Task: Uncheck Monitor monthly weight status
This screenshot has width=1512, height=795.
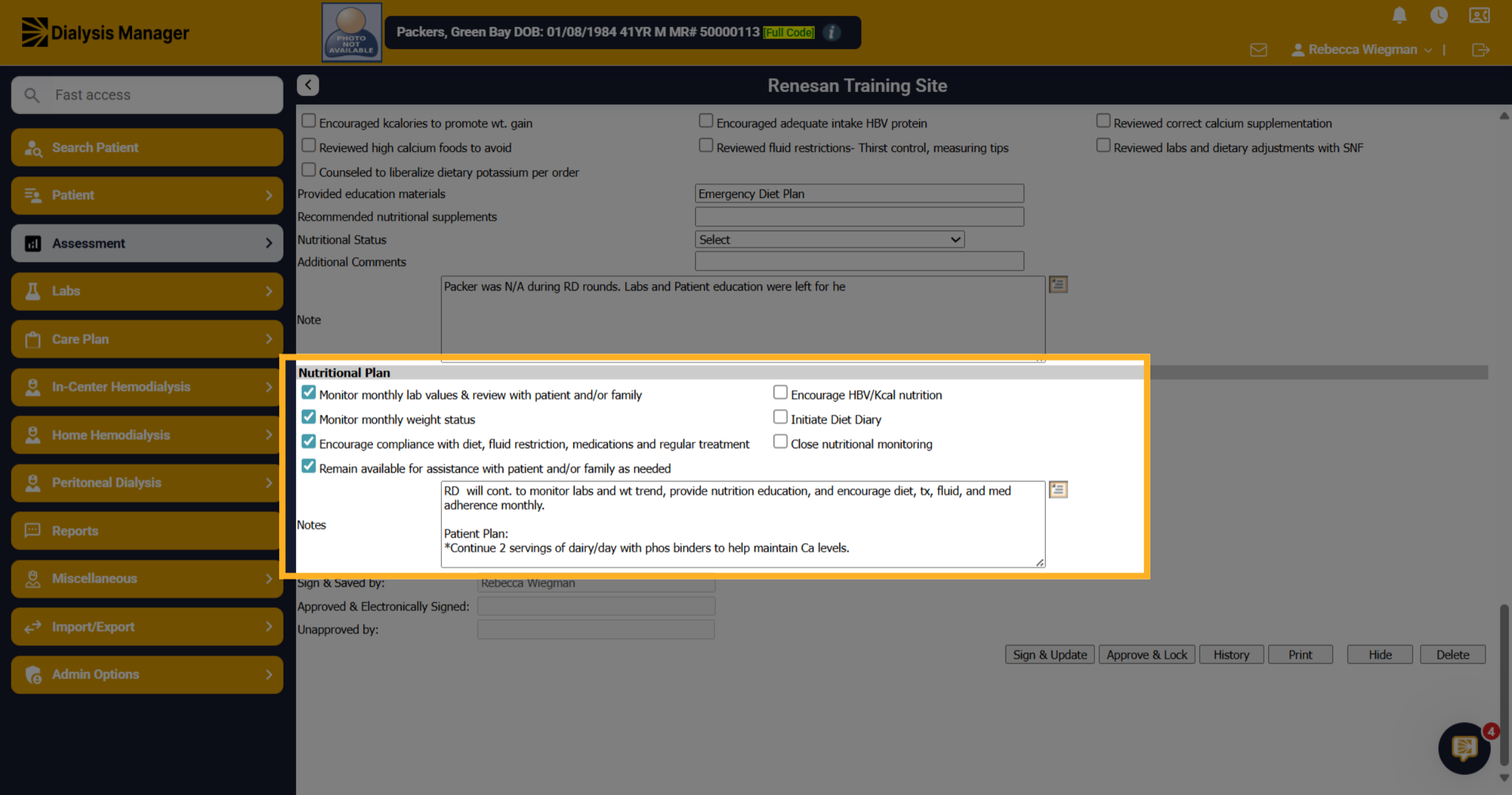Action: pyautogui.click(x=309, y=417)
